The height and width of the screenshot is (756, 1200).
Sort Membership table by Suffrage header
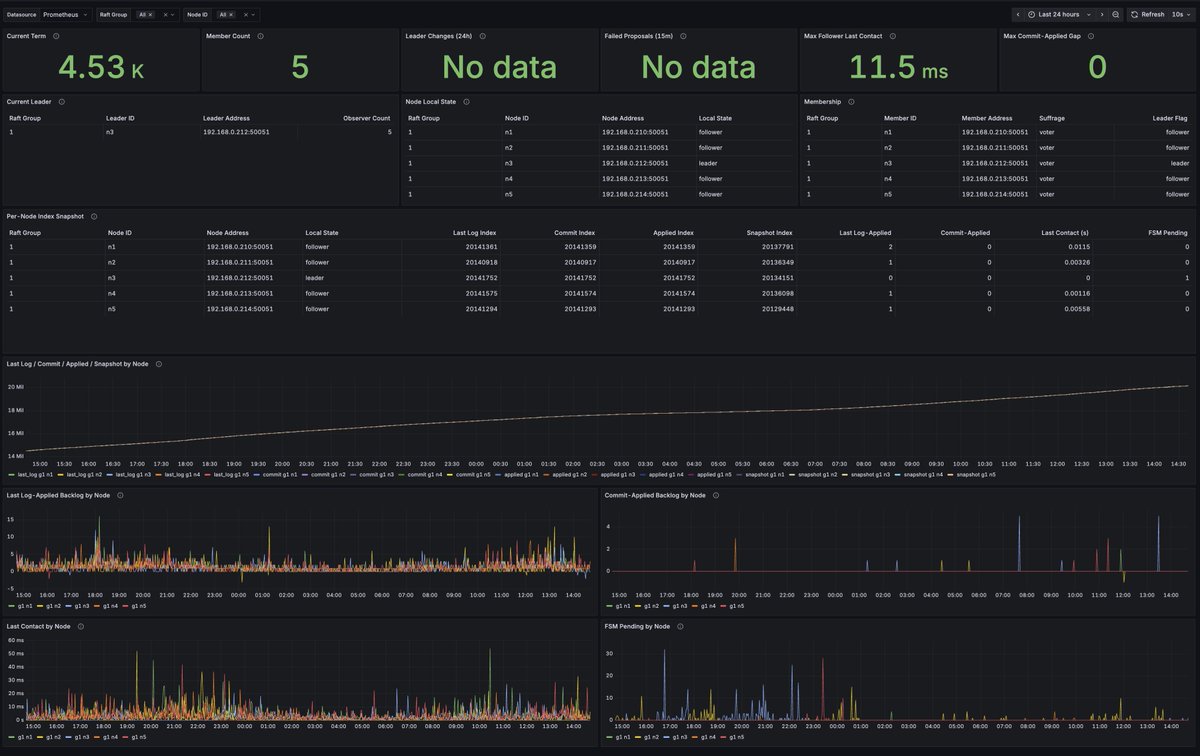[x=1052, y=117]
